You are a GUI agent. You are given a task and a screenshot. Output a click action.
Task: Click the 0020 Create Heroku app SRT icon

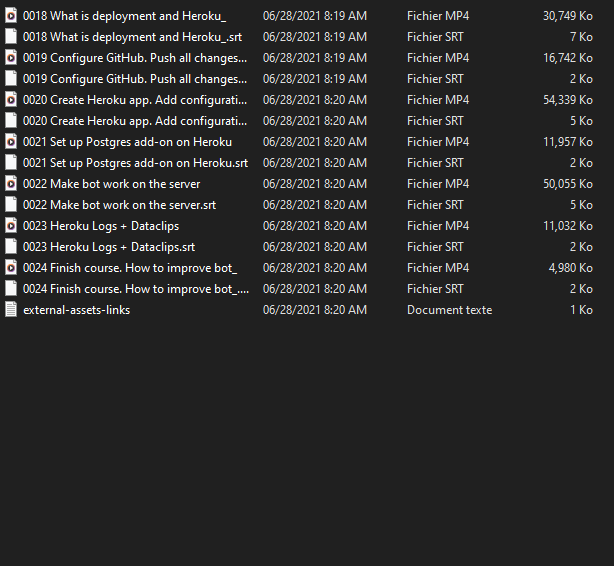point(11,121)
